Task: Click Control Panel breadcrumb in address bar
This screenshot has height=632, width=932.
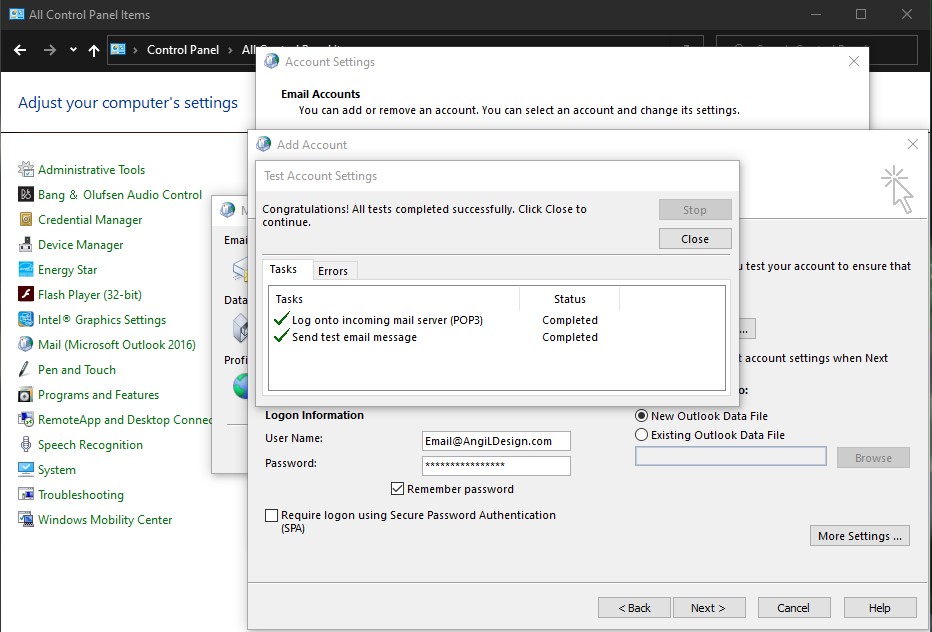Action: [182, 50]
